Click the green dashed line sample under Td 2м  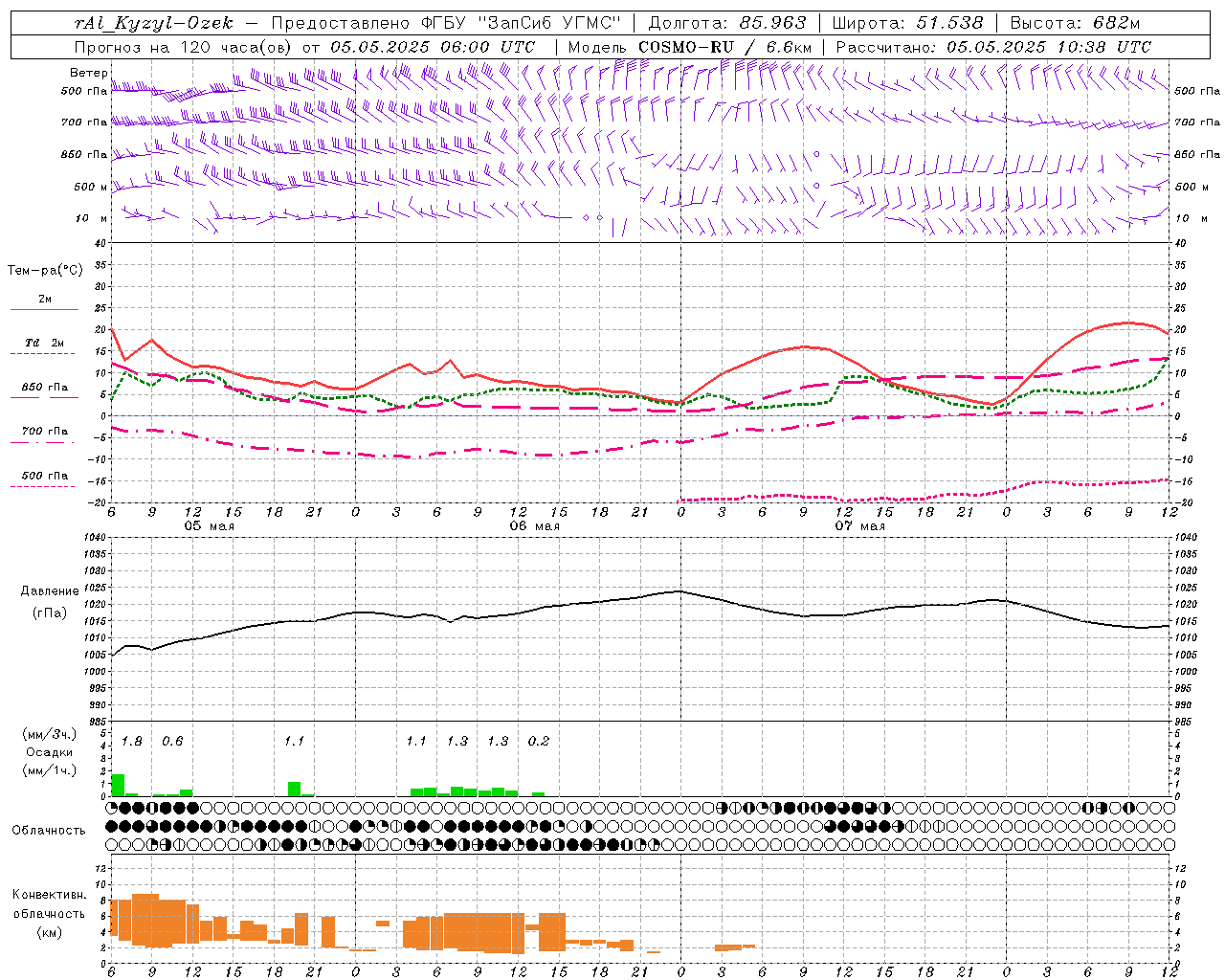tap(43, 354)
